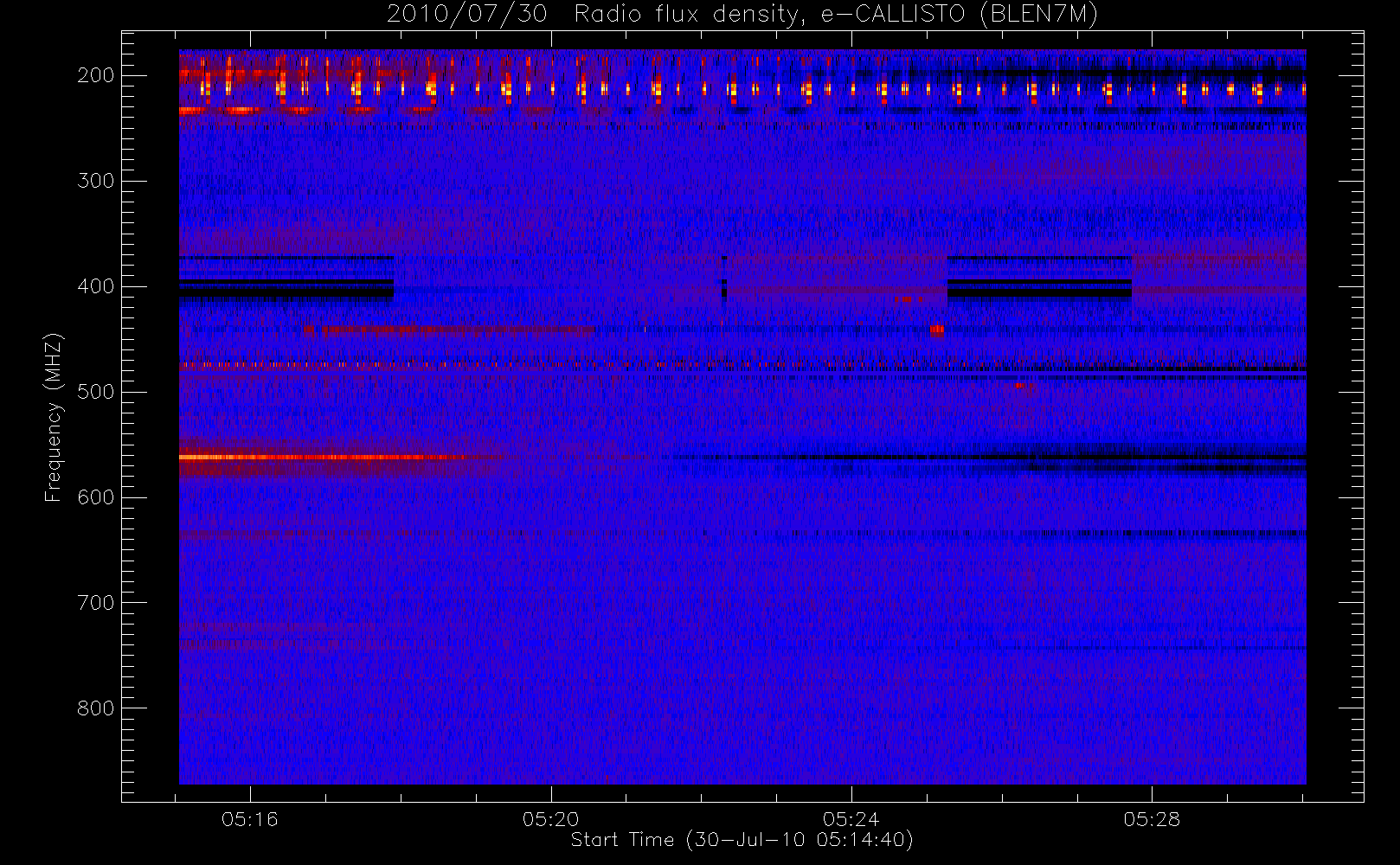This screenshot has height=865, width=1400.
Task: Click the 400 frequency tick label
Action: point(96,286)
